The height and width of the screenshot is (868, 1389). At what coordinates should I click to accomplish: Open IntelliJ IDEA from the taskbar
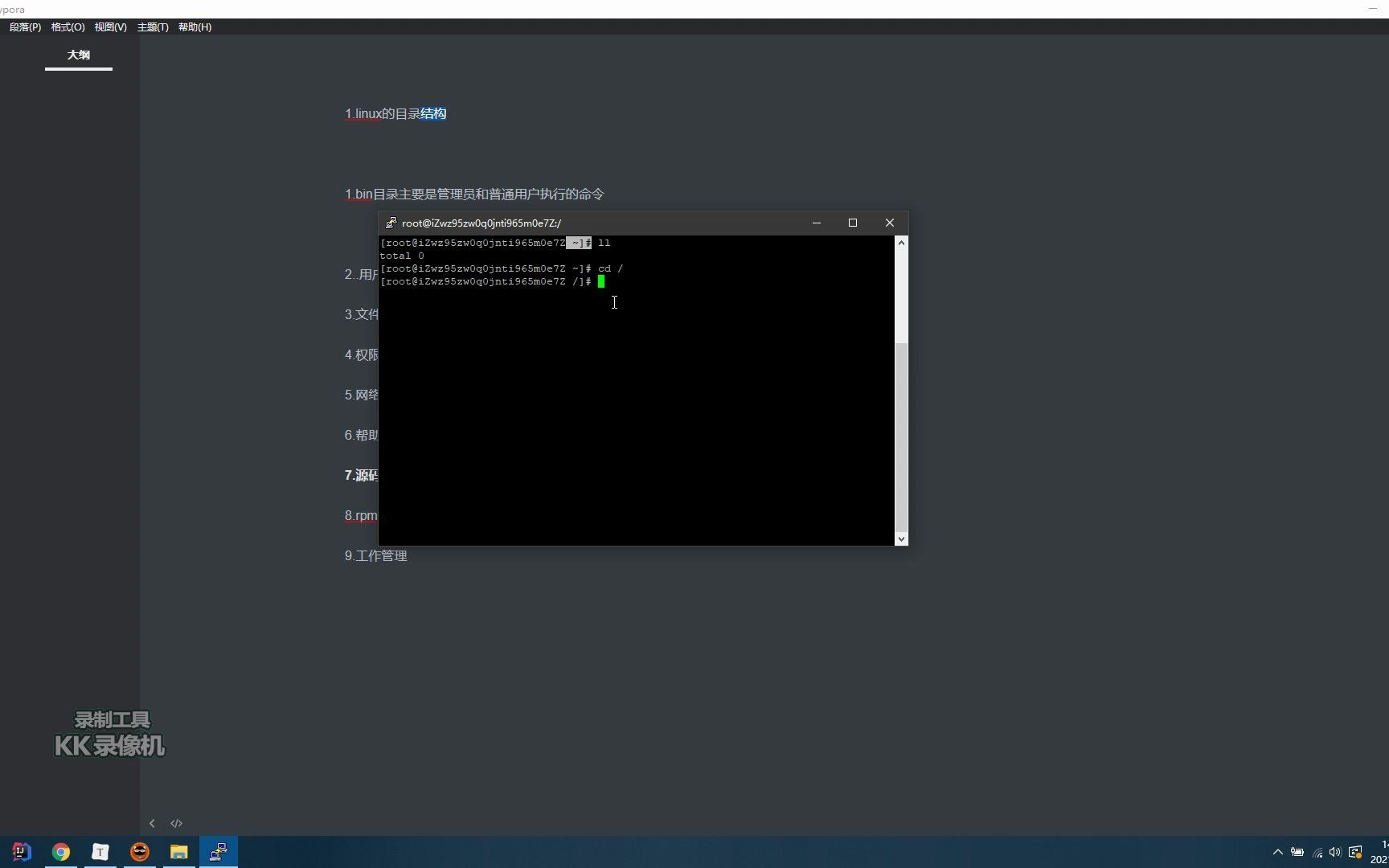click(x=22, y=852)
